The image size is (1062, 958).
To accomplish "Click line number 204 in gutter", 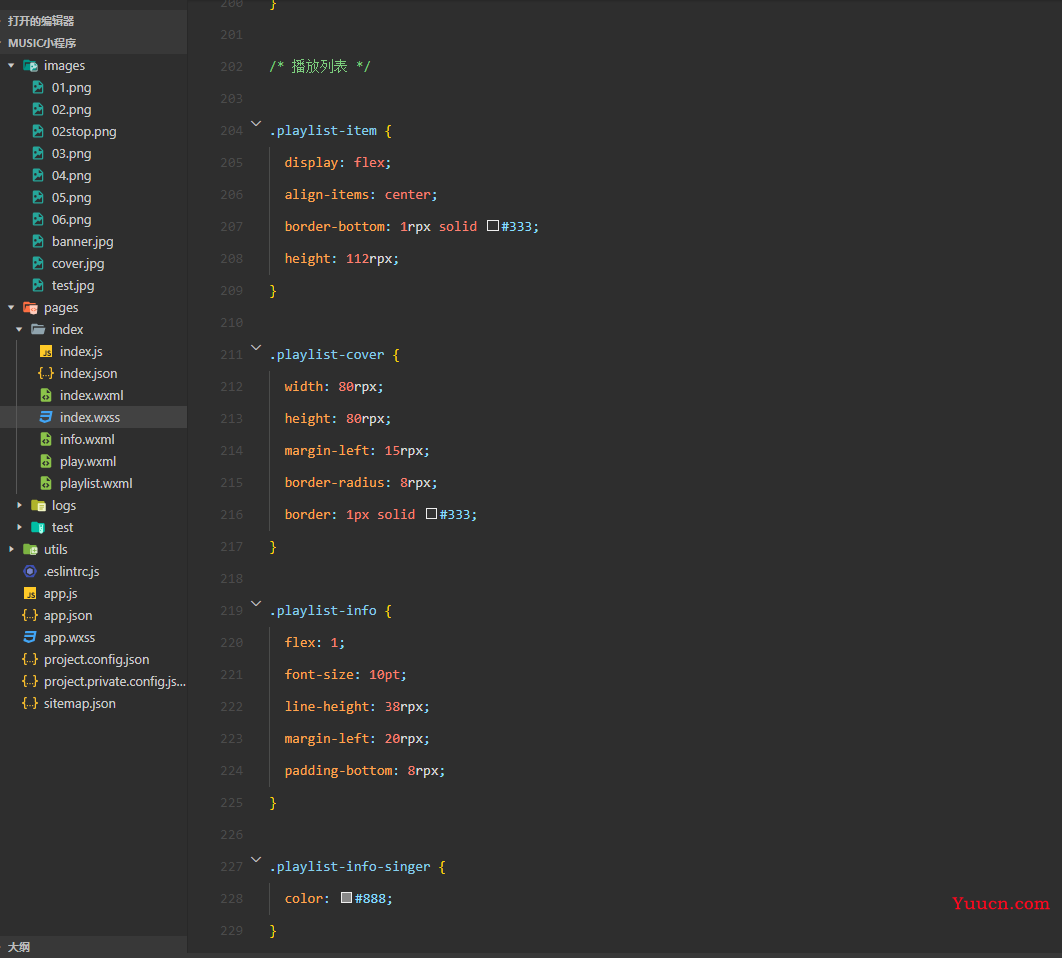I will (232, 131).
